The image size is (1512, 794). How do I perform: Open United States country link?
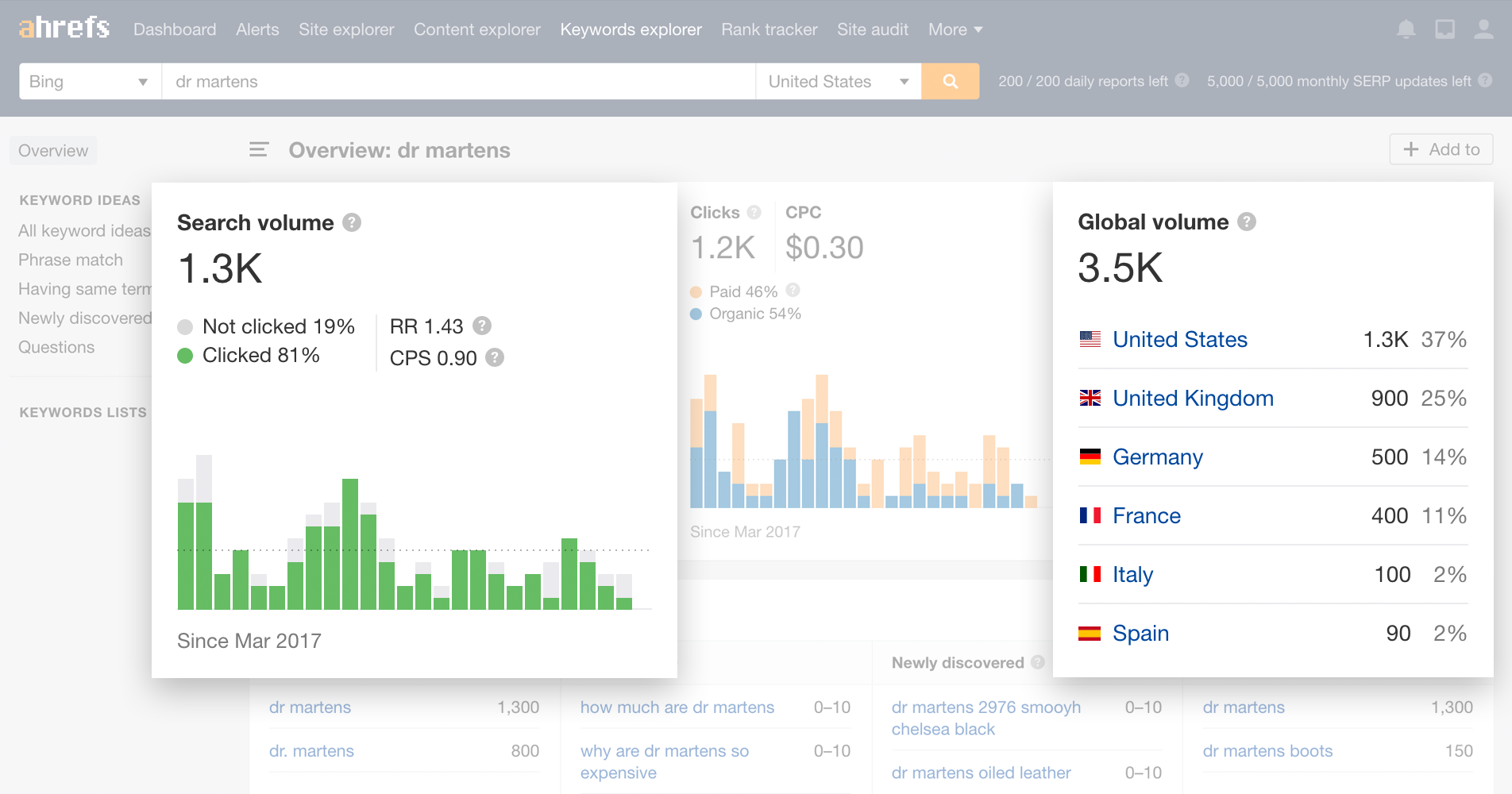(1180, 339)
